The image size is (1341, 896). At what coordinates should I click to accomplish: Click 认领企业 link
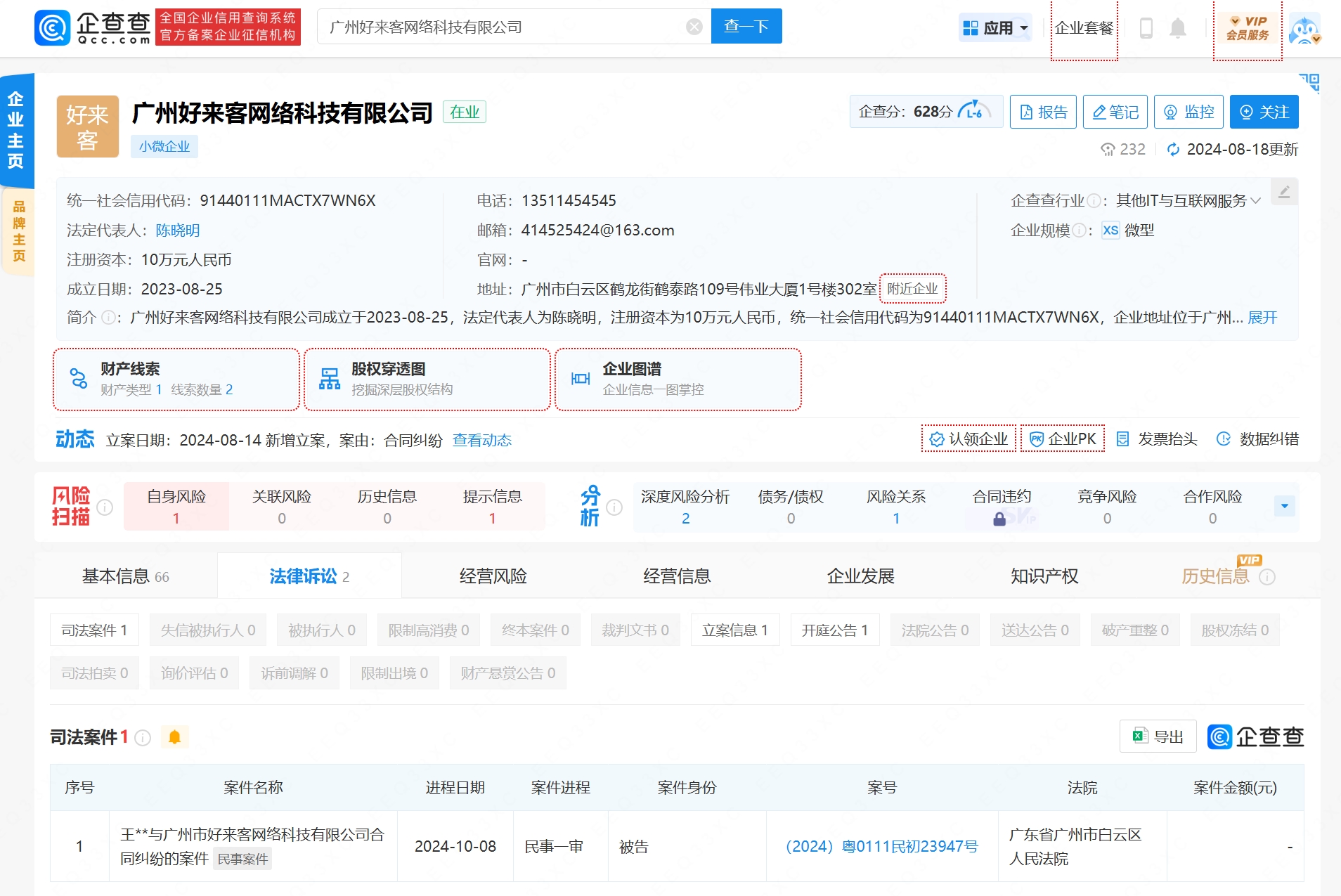pos(969,439)
